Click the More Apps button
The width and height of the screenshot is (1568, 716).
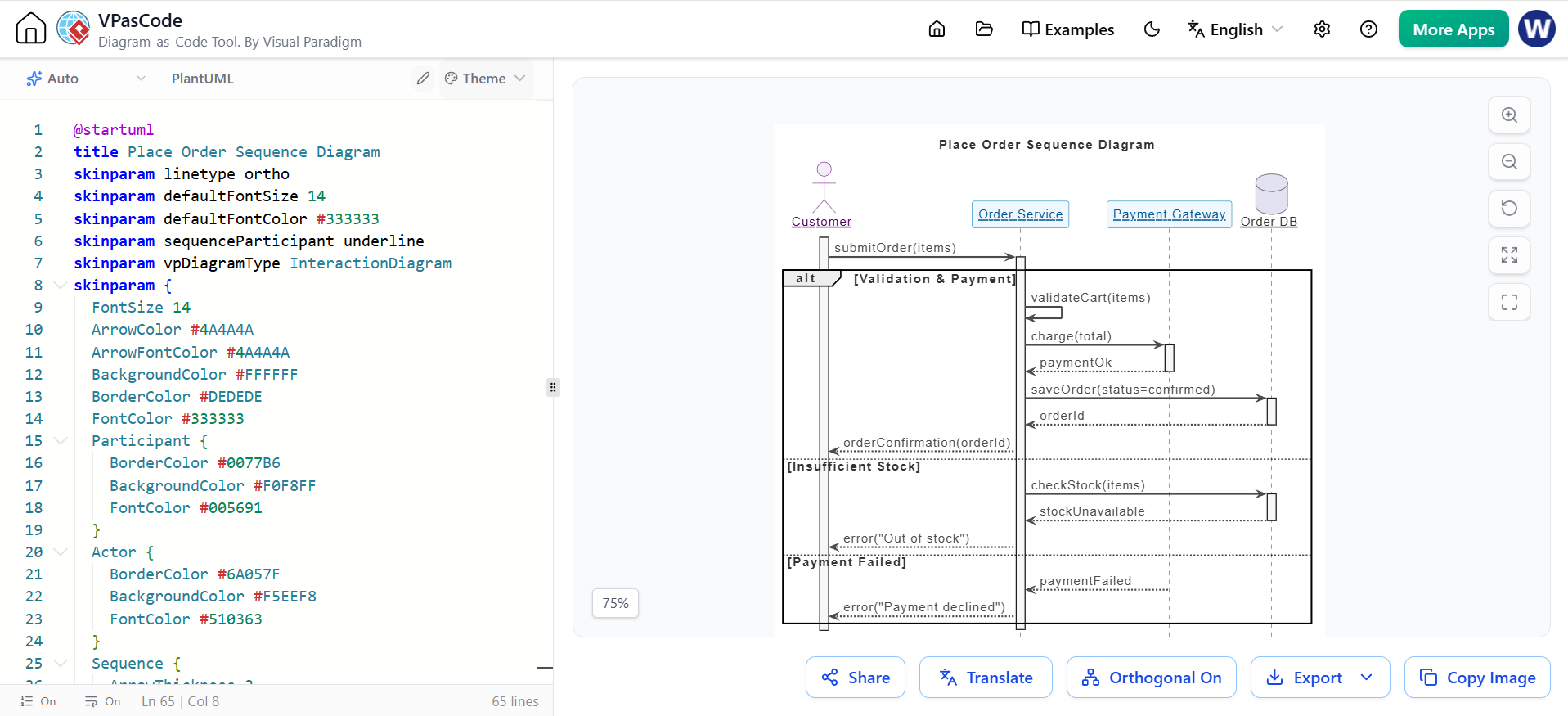[x=1453, y=29]
